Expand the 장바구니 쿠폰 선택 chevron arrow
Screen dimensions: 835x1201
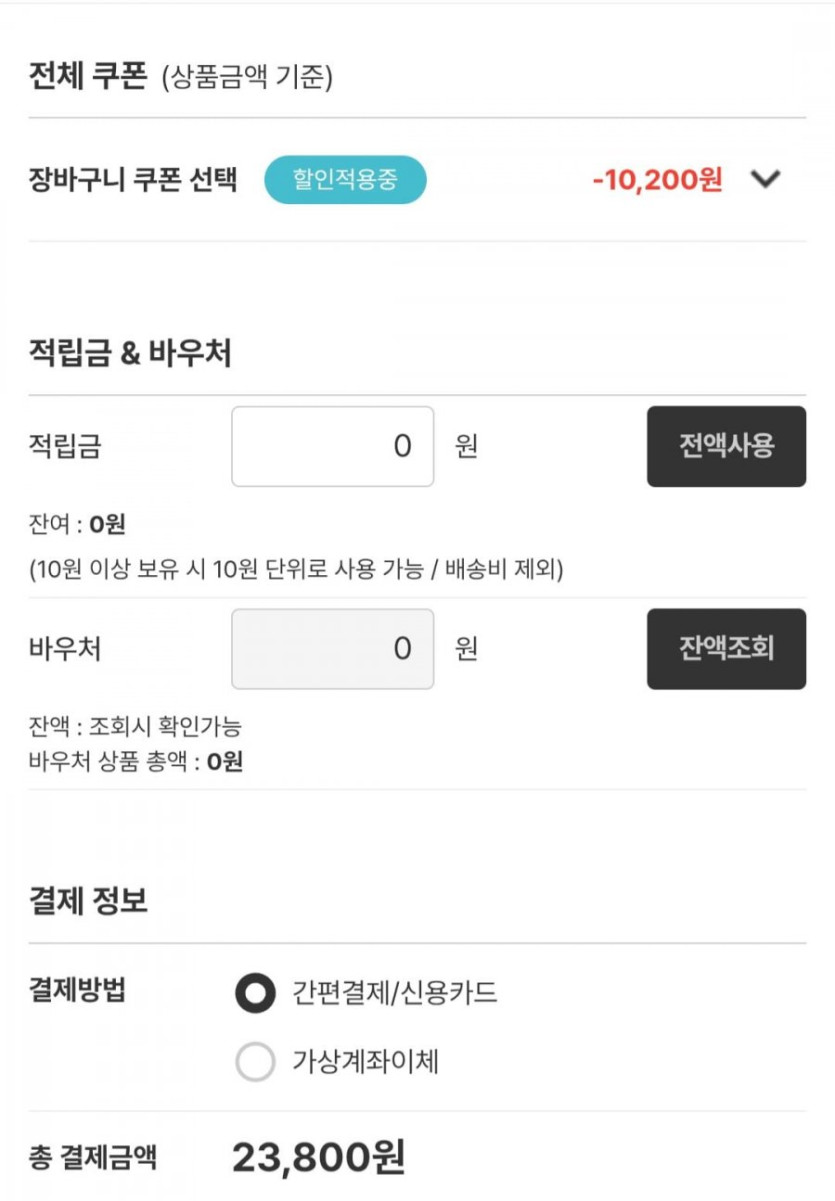tap(765, 180)
